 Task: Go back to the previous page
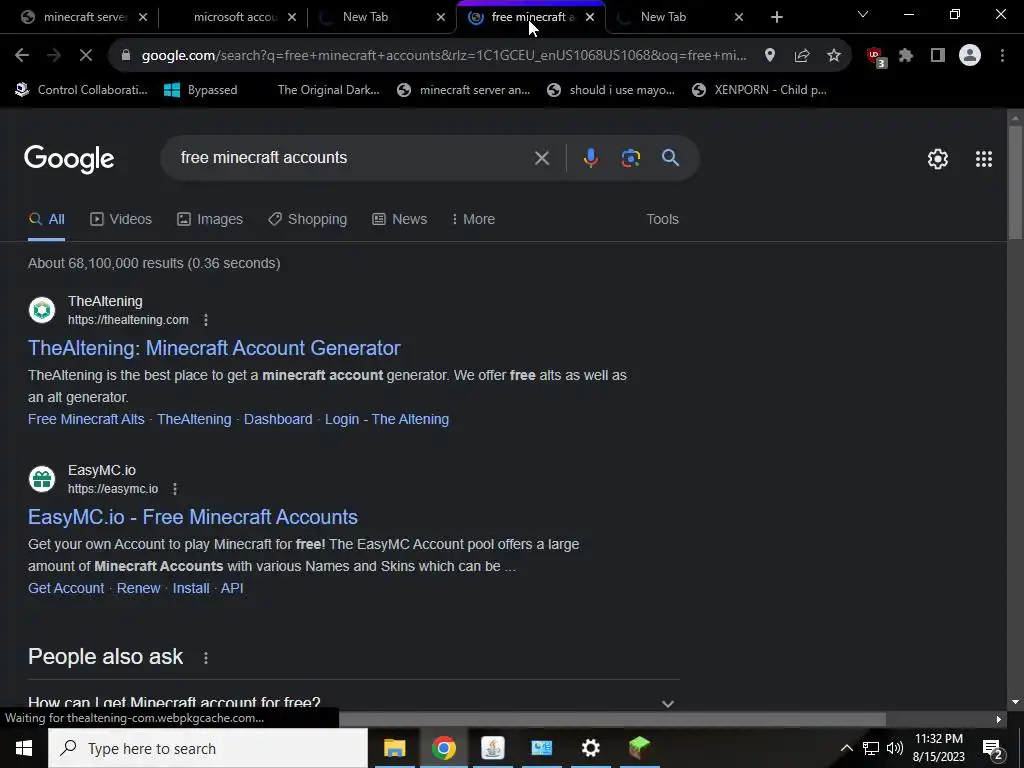pyautogui.click(x=22, y=56)
